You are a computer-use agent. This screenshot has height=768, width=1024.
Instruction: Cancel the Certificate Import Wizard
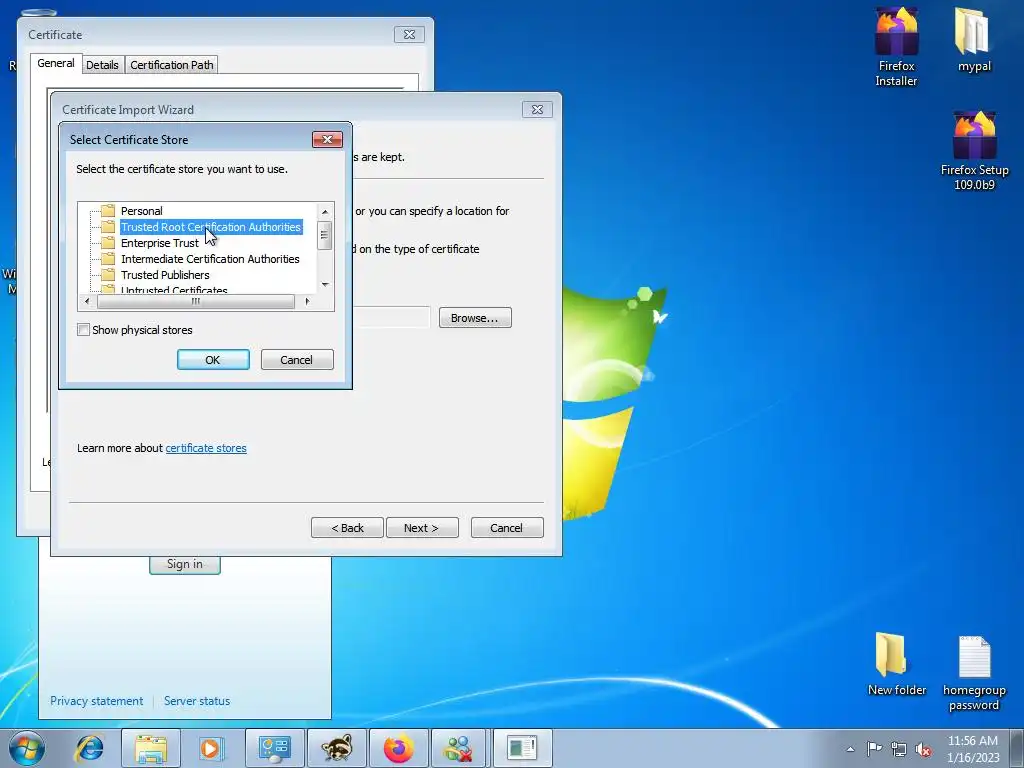tap(507, 528)
